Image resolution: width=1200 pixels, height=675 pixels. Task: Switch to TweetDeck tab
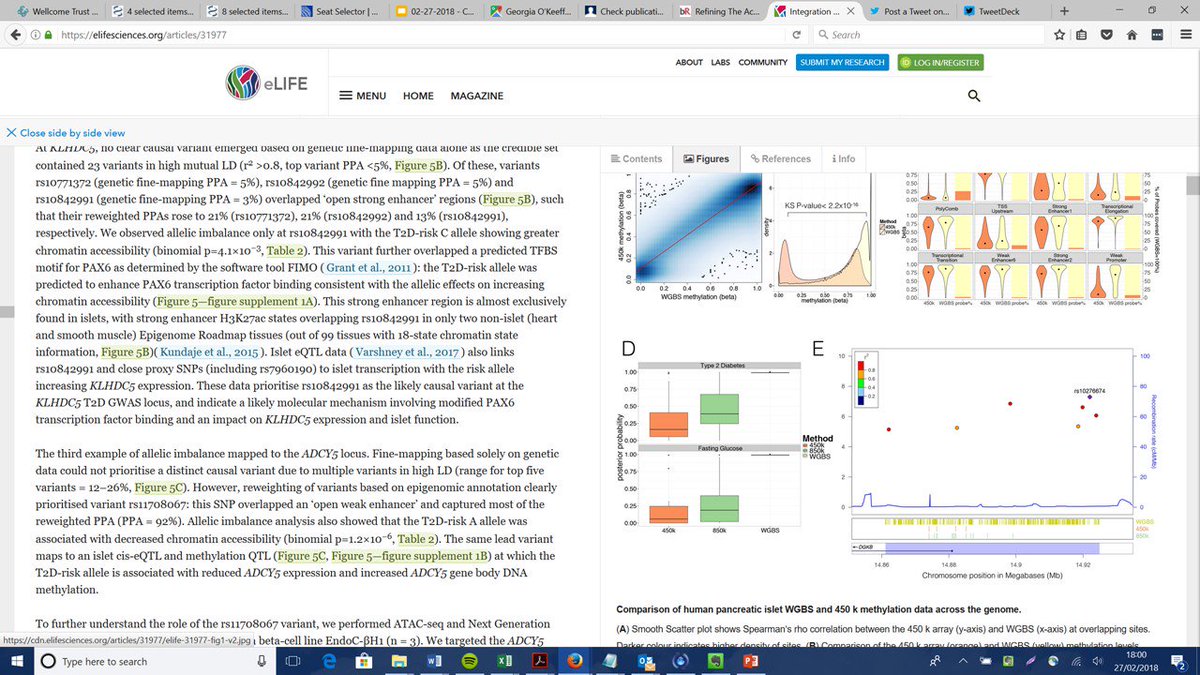(x=1004, y=10)
